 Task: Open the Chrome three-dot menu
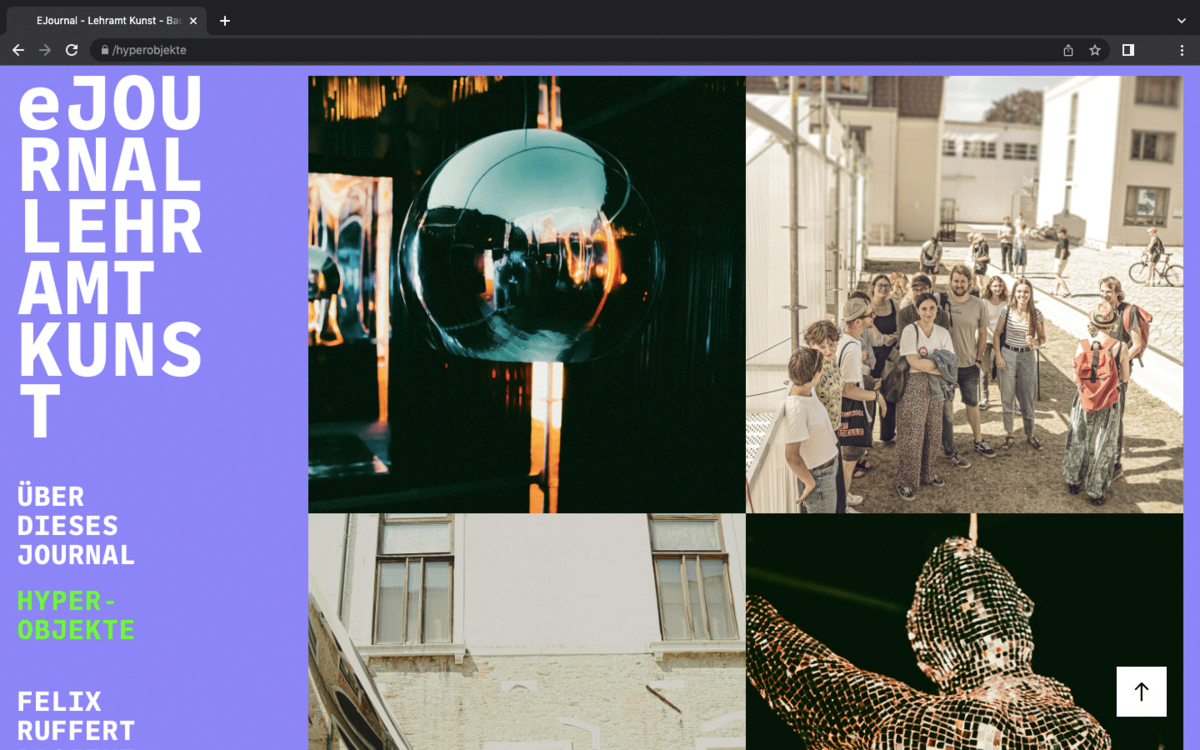[x=1182, y=50]
